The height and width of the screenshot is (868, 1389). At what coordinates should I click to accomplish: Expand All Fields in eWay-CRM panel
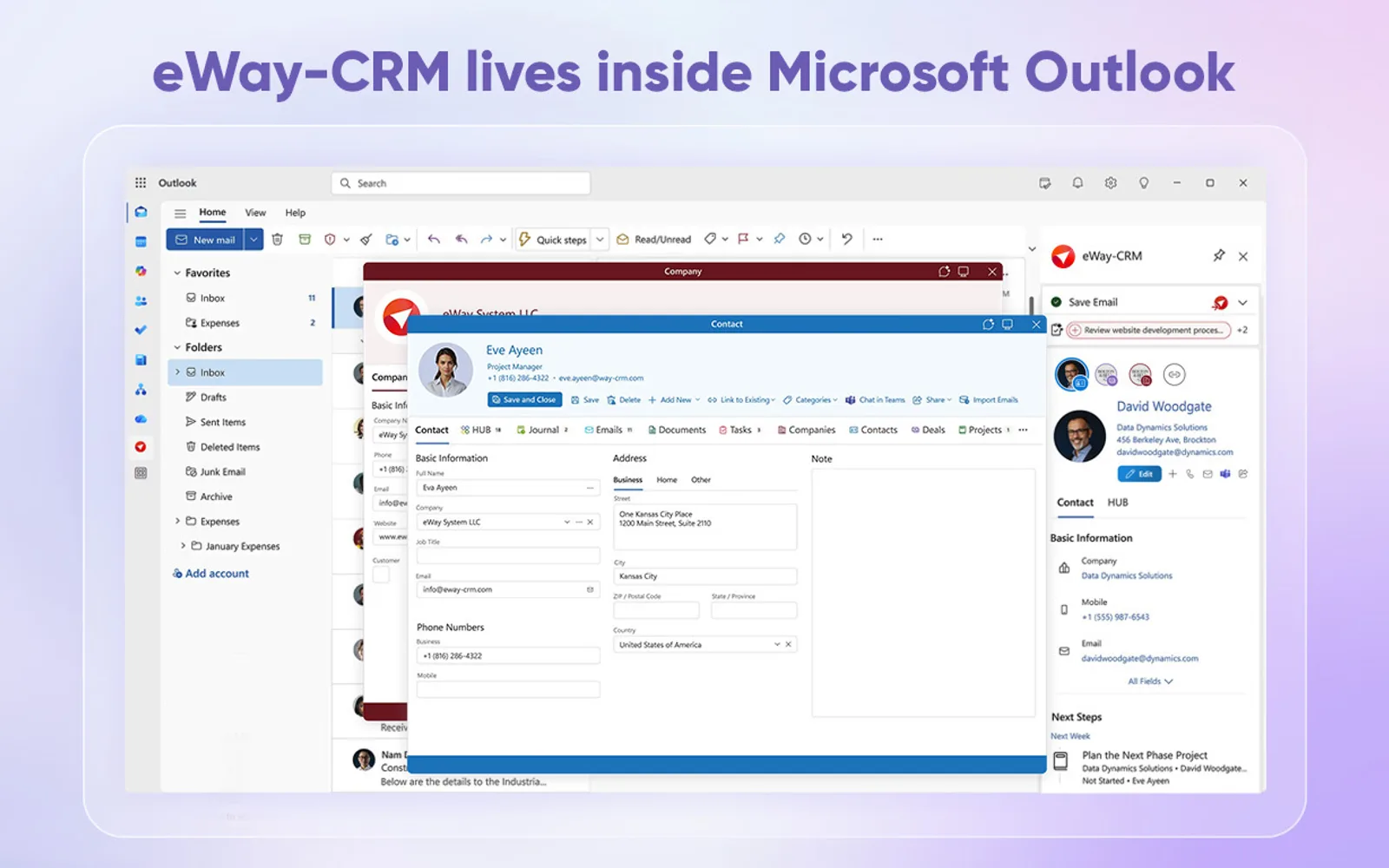tap(1150, 681)
